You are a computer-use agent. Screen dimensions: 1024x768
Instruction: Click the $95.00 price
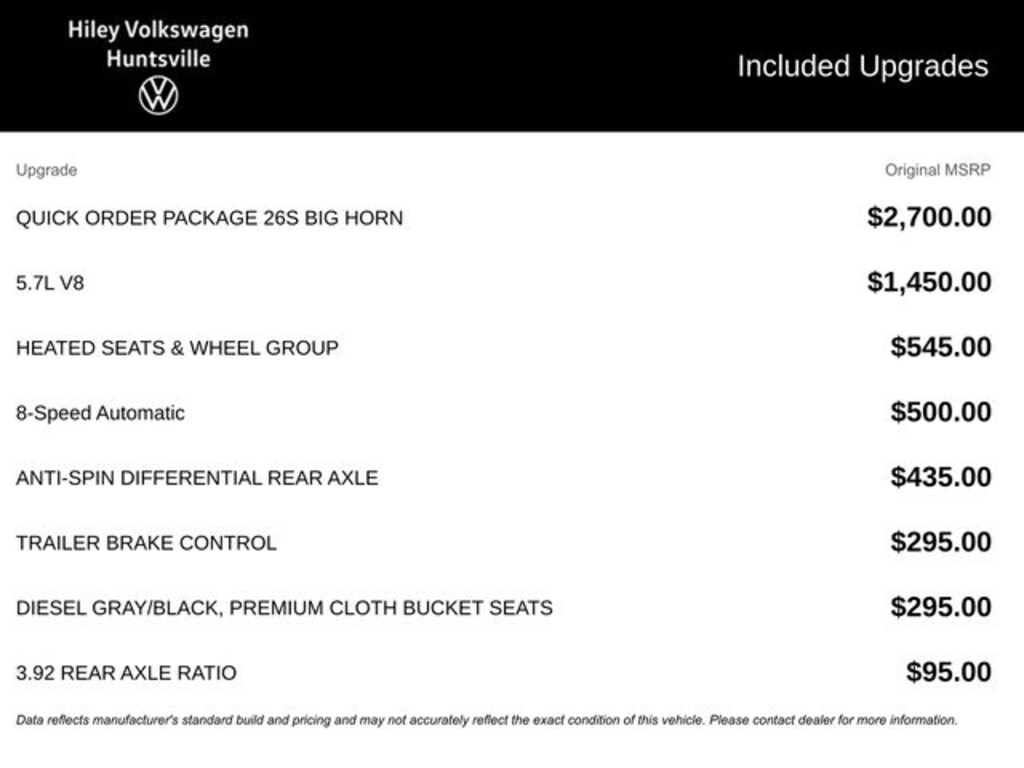coord(949,672)
